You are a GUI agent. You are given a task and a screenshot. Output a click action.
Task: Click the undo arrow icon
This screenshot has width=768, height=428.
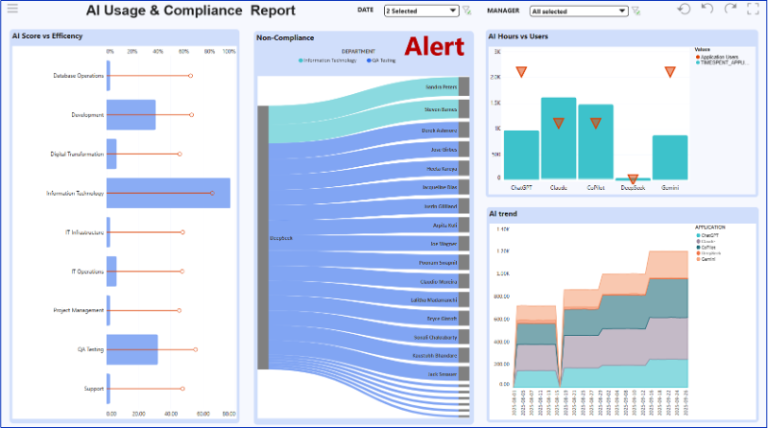(x=708, y=9)
